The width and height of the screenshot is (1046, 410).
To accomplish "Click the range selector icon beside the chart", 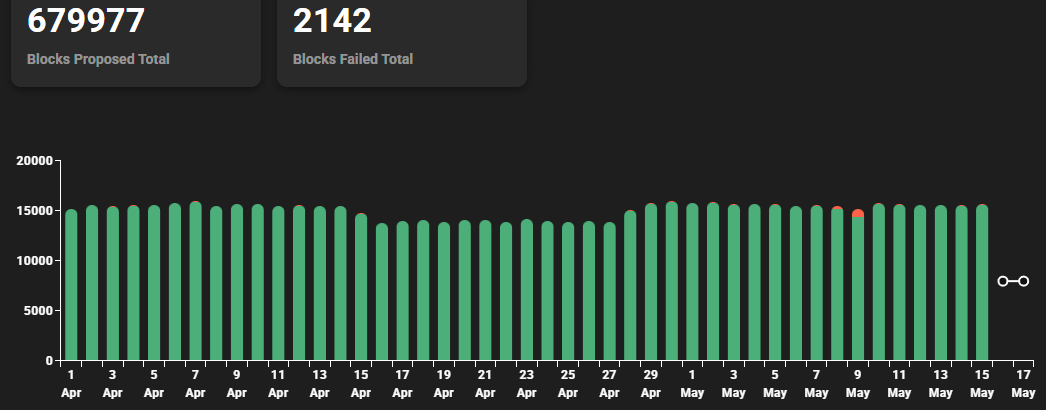I will click(x=1013, y=281).
